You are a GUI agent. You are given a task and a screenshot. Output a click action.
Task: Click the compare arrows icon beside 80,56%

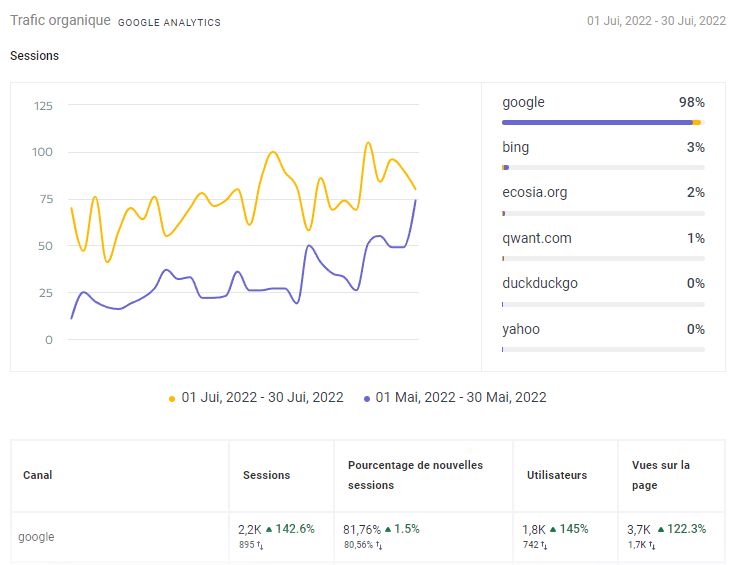point(379,545)
